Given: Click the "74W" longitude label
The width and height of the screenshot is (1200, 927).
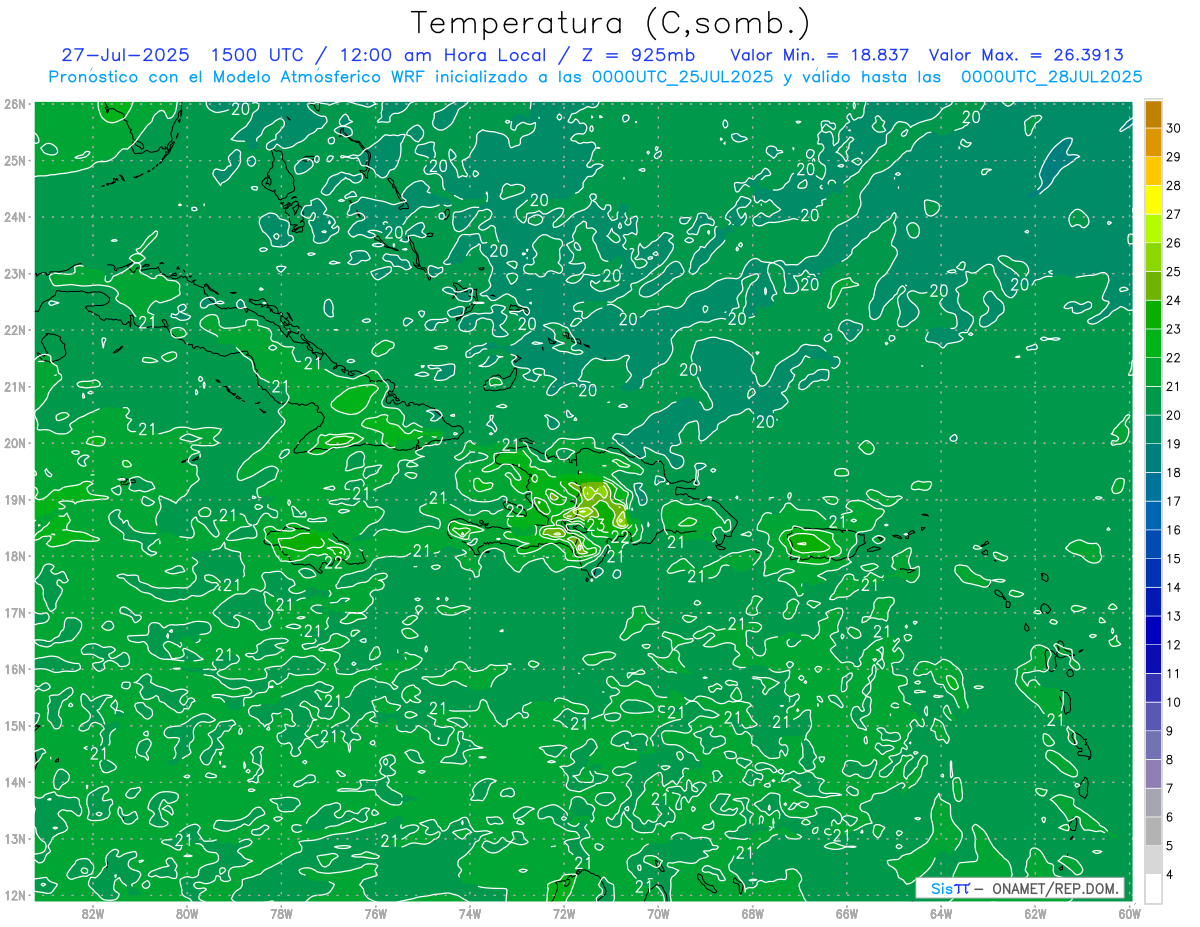Looking at the screenshot, I should click(x=469, y=913).
